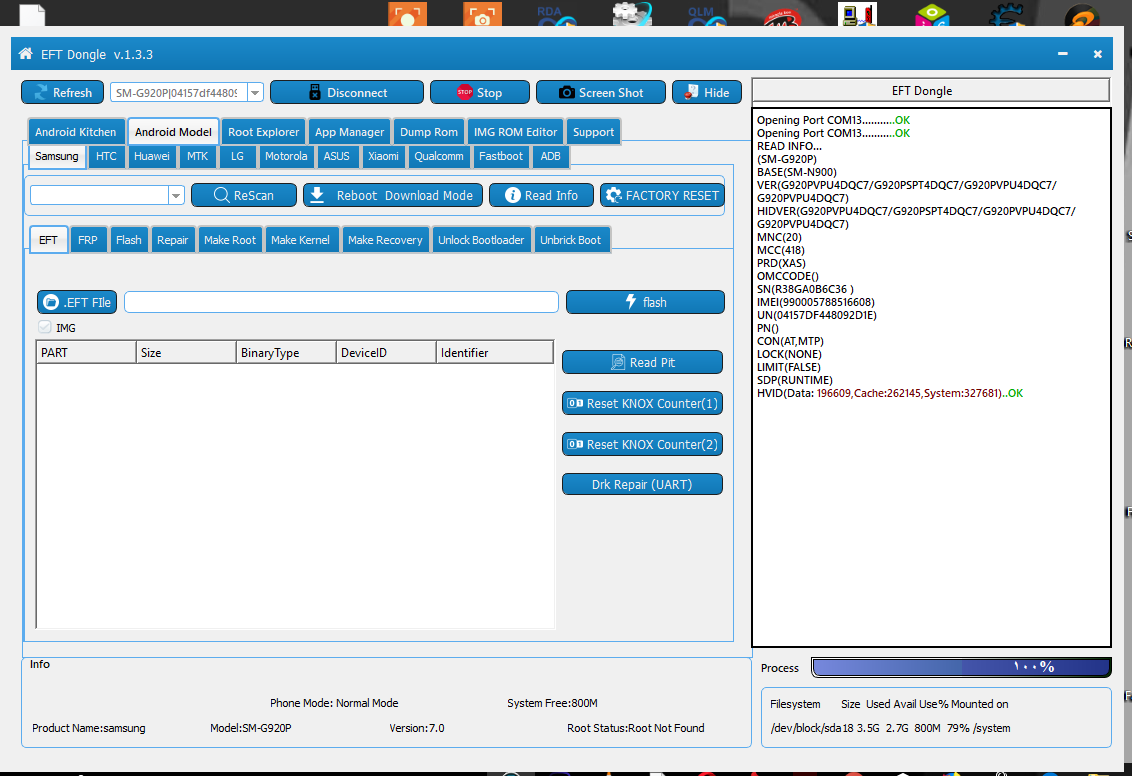This screenshot has height=776, width=1132.
Task: Open the FRP sub-tab
Action: click(88, 240)
